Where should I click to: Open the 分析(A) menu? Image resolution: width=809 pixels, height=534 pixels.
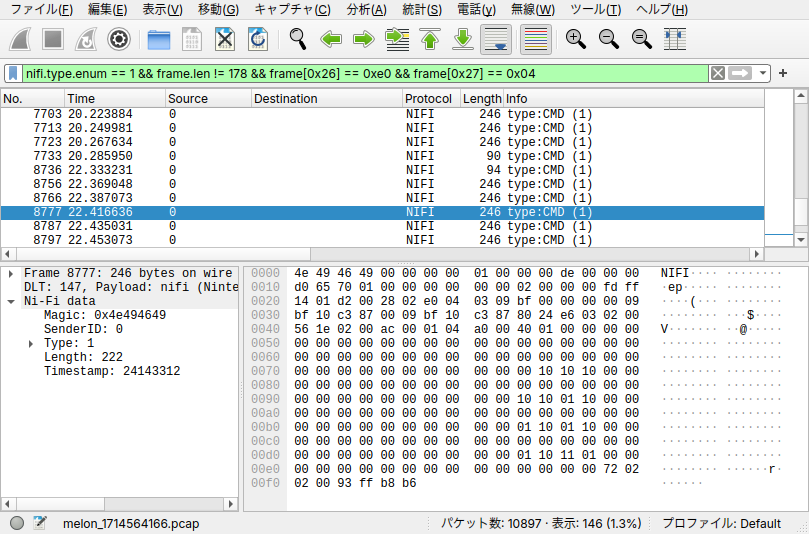pos(366,10)
